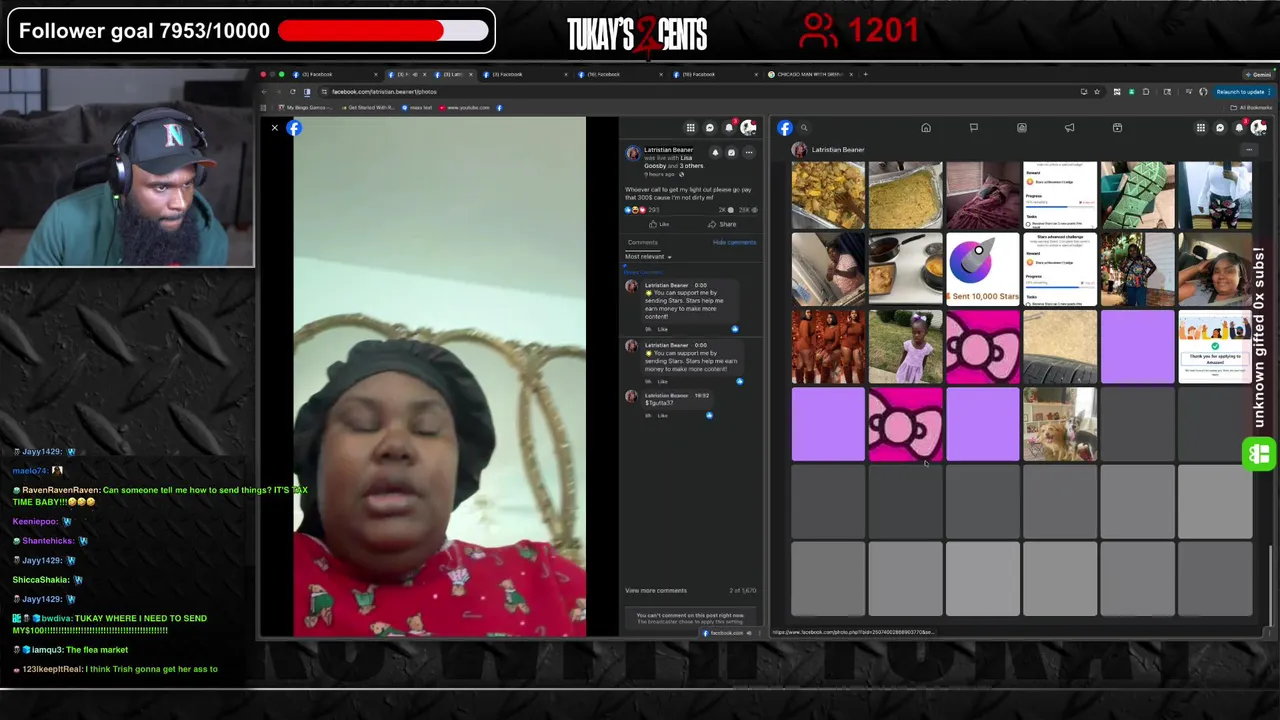Viewport: 1280px width, 720px height.
Task: Open Facebook search in right pane
Action: 804,128
